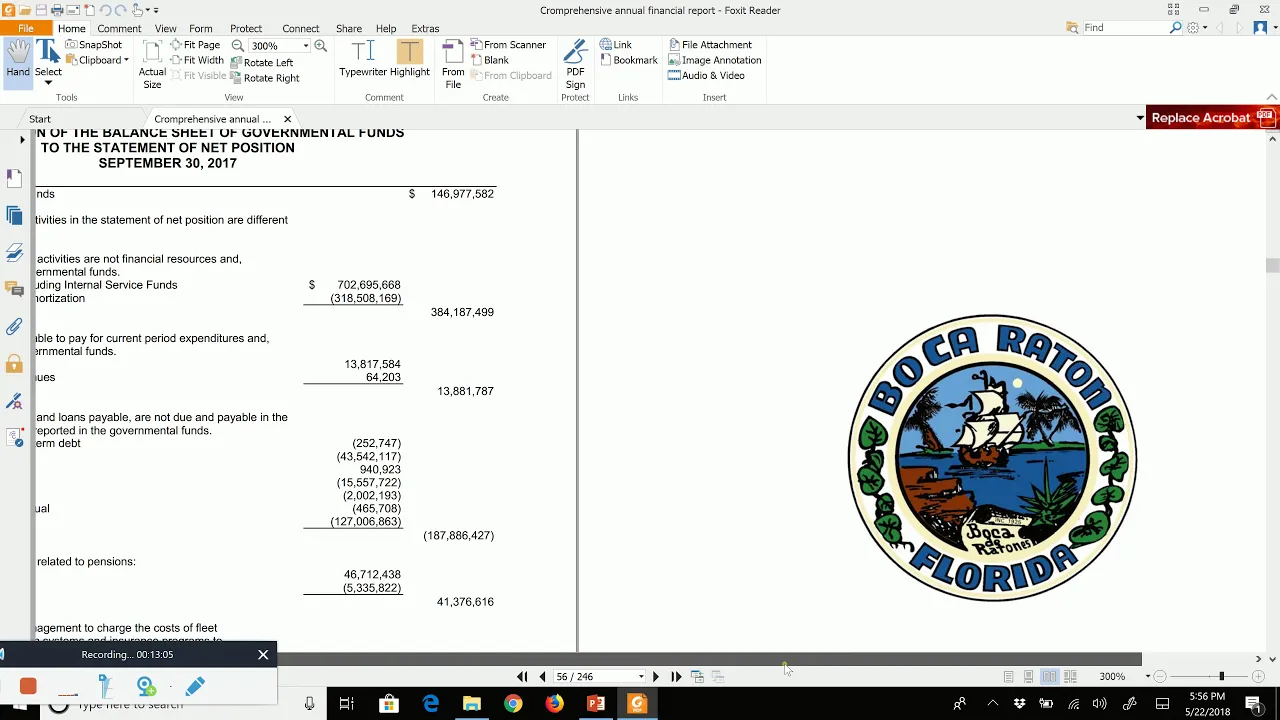This screenshot has height=720, width=1280.
Task: Open the tab list dropdown arrow near Replace Acrobat
Action: tap(1140, 118)
